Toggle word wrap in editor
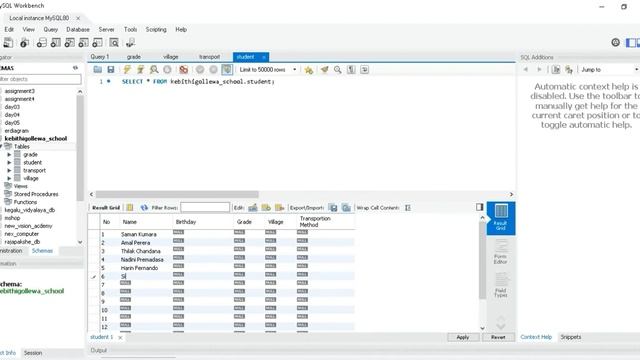This screenshot has width=640, height=360. tap(364, 69)
